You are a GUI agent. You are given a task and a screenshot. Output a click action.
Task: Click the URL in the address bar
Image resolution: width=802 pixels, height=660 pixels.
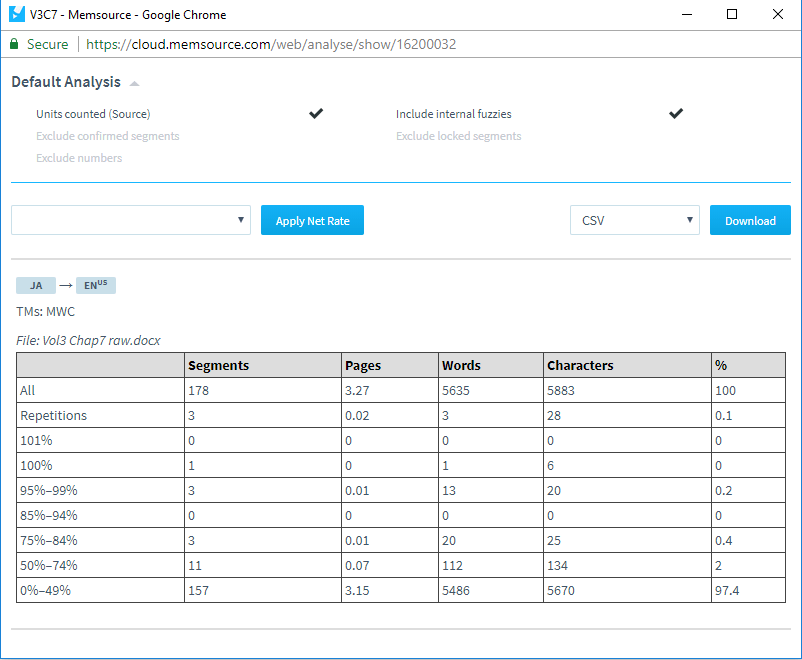(x=272, y=45)
